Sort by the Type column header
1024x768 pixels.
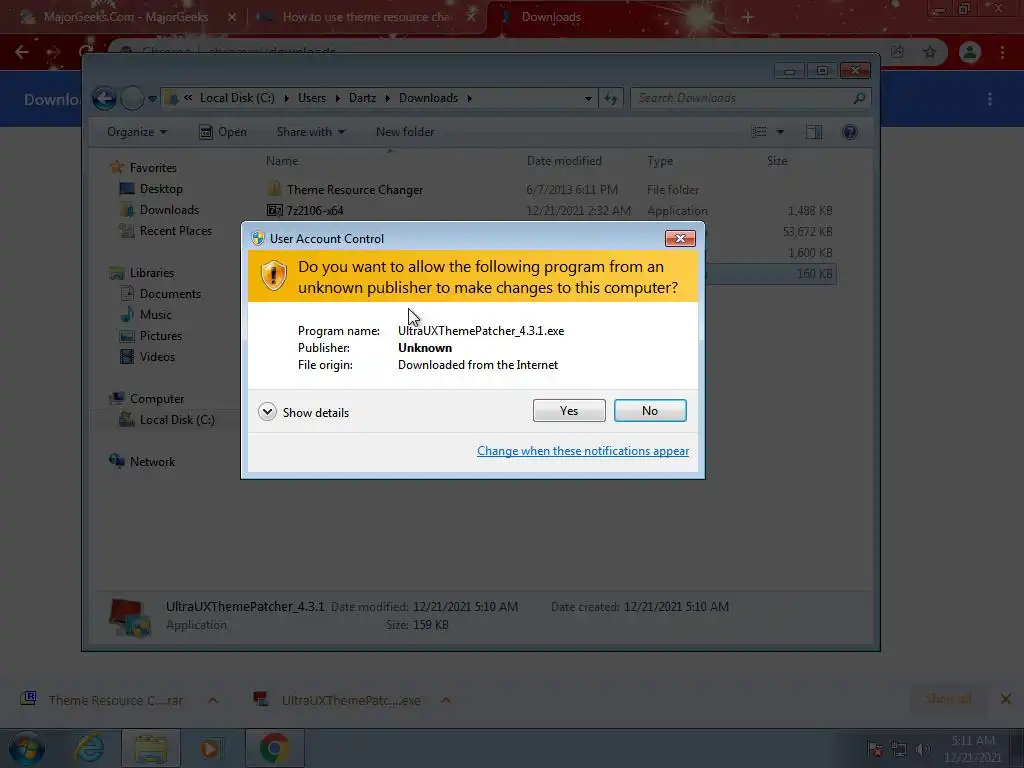[660, 161]
